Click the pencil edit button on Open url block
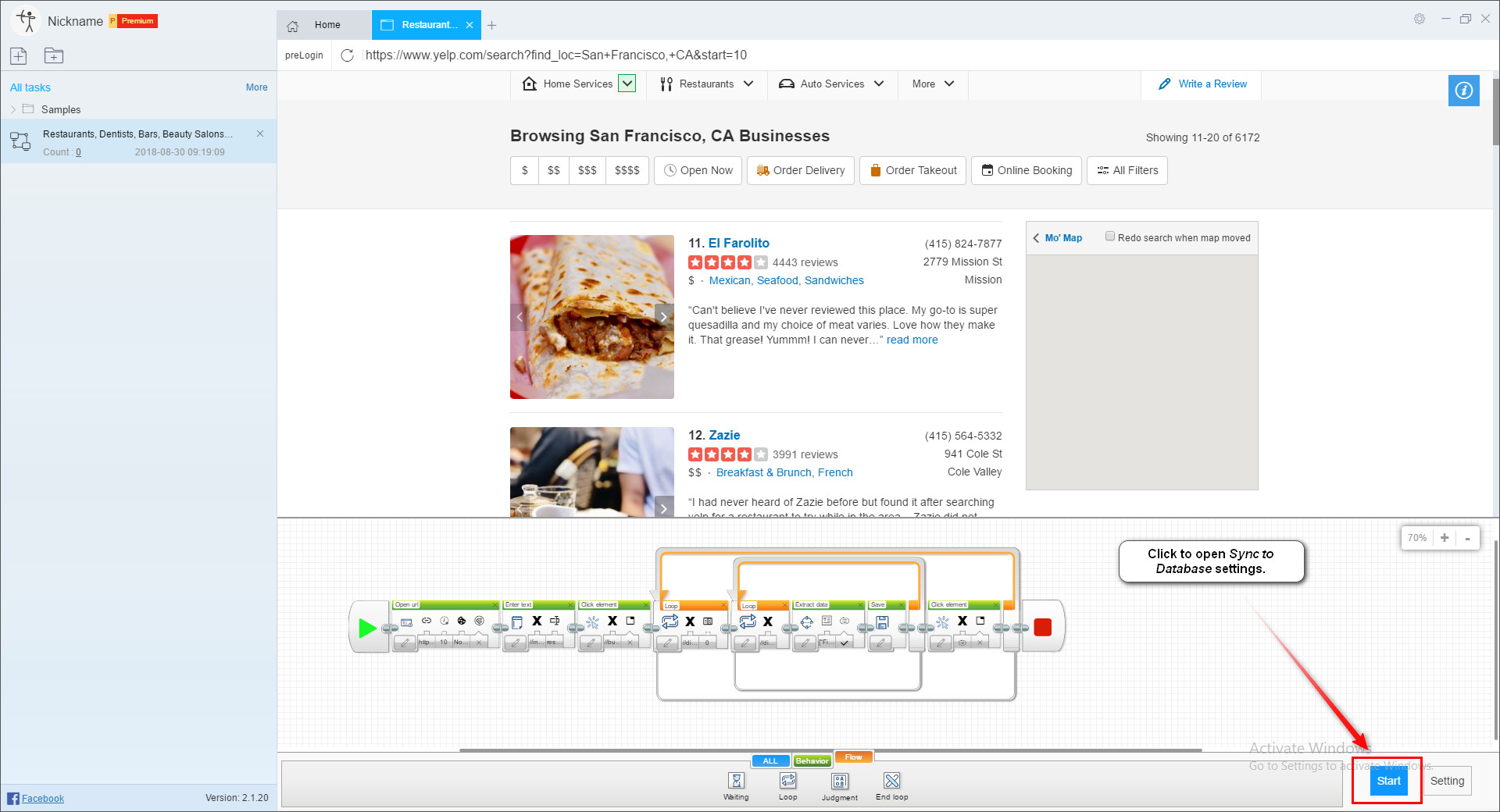 (x=405, y=643)
